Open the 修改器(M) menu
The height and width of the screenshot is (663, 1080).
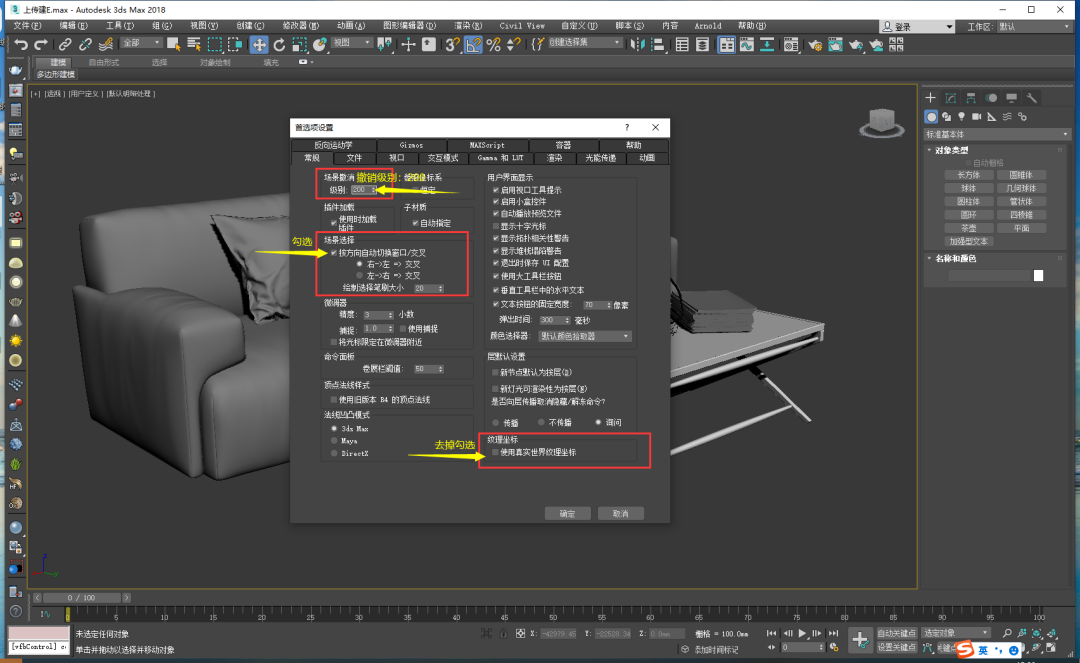299,25
